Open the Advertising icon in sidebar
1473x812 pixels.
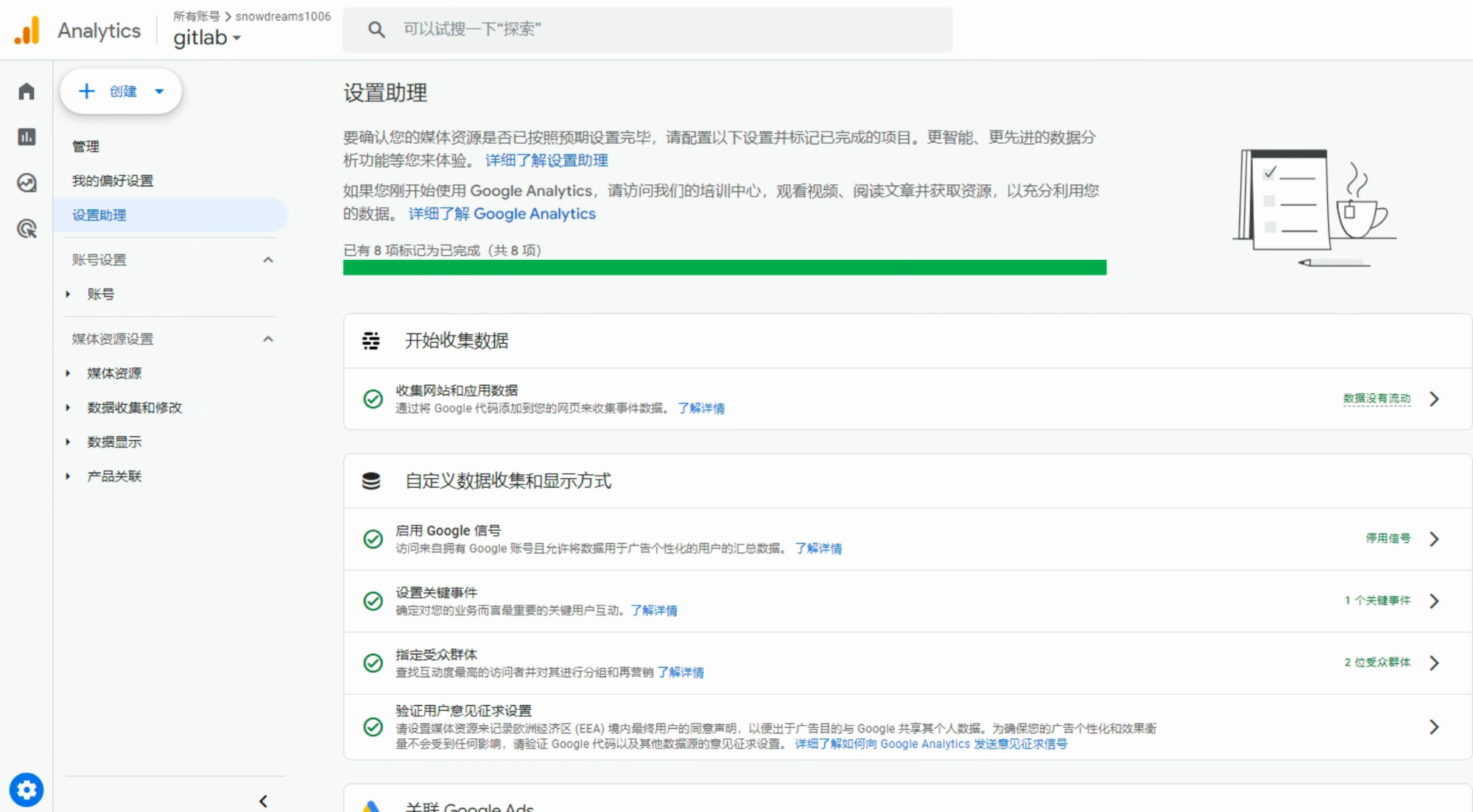[x=27, y=229]
